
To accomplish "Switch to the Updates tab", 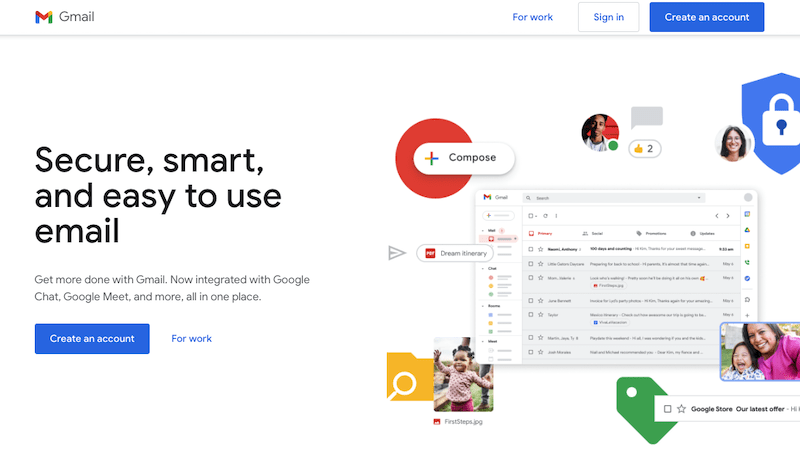I will 703,233.
